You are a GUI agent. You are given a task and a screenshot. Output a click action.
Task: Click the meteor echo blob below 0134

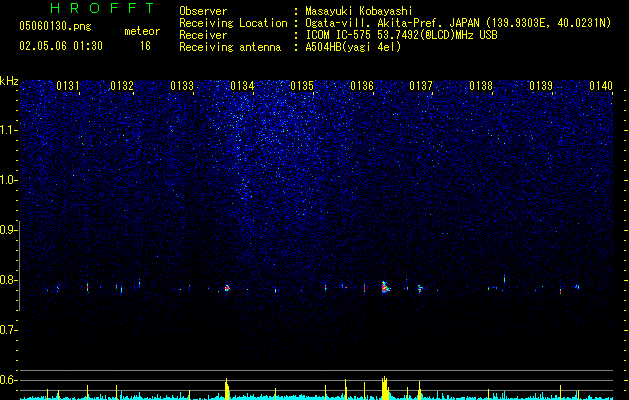click(227, 287)
